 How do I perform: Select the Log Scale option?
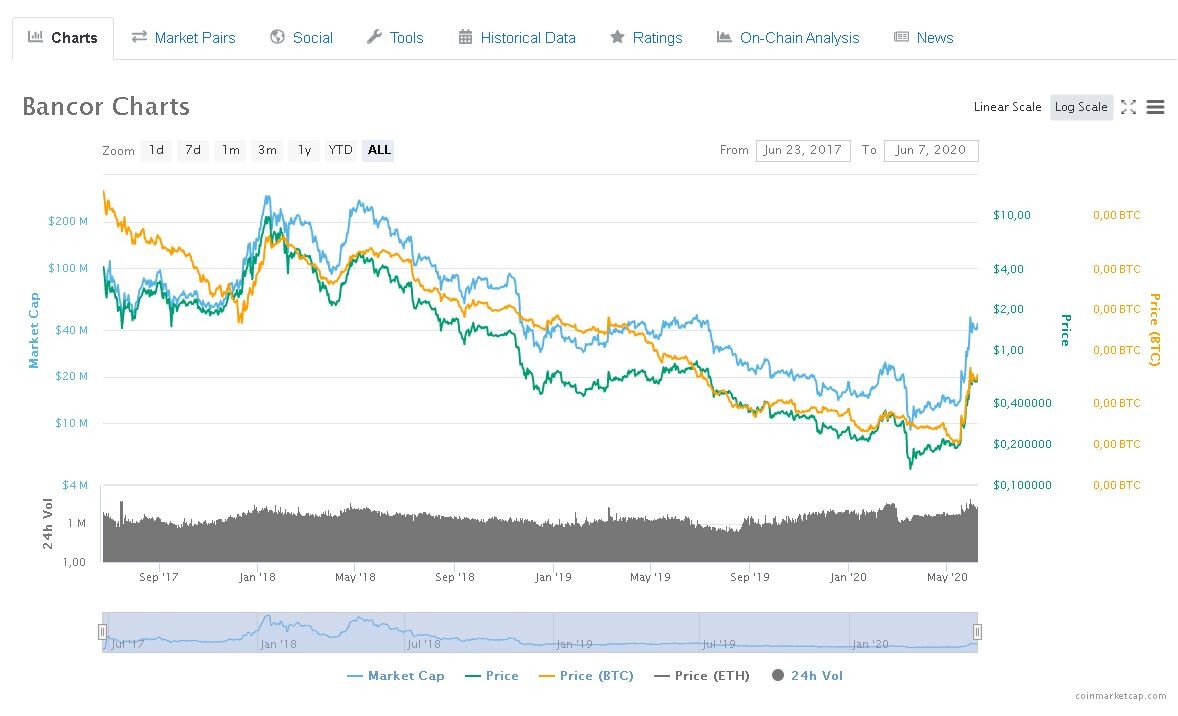(x=1081, y=107)
